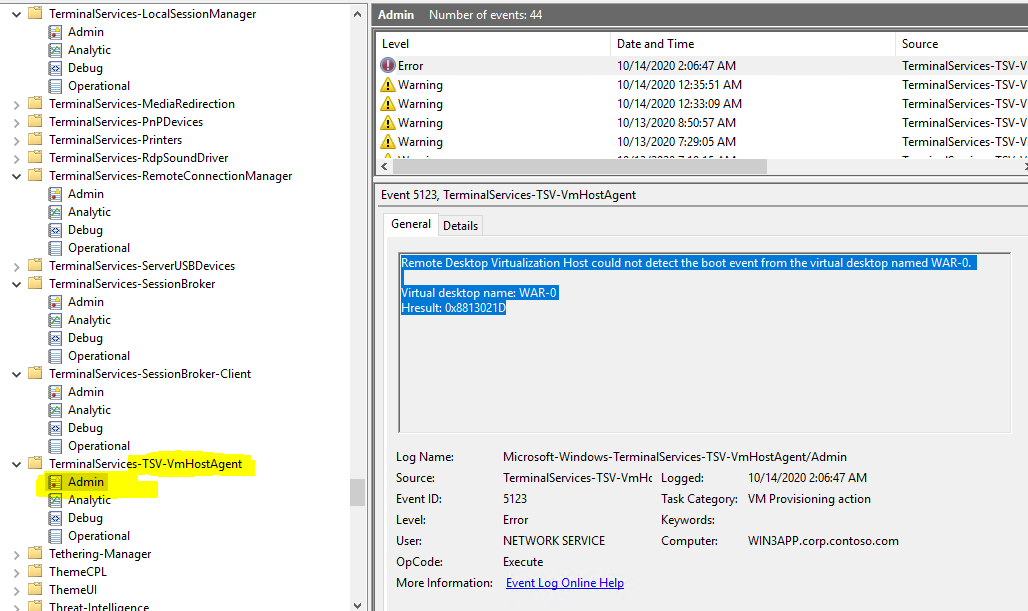Select Analytic log icon under LocalSessionManager
The width and height of the screenshot is (1028, 611).
pyautogui.click(x=56, y=50)
